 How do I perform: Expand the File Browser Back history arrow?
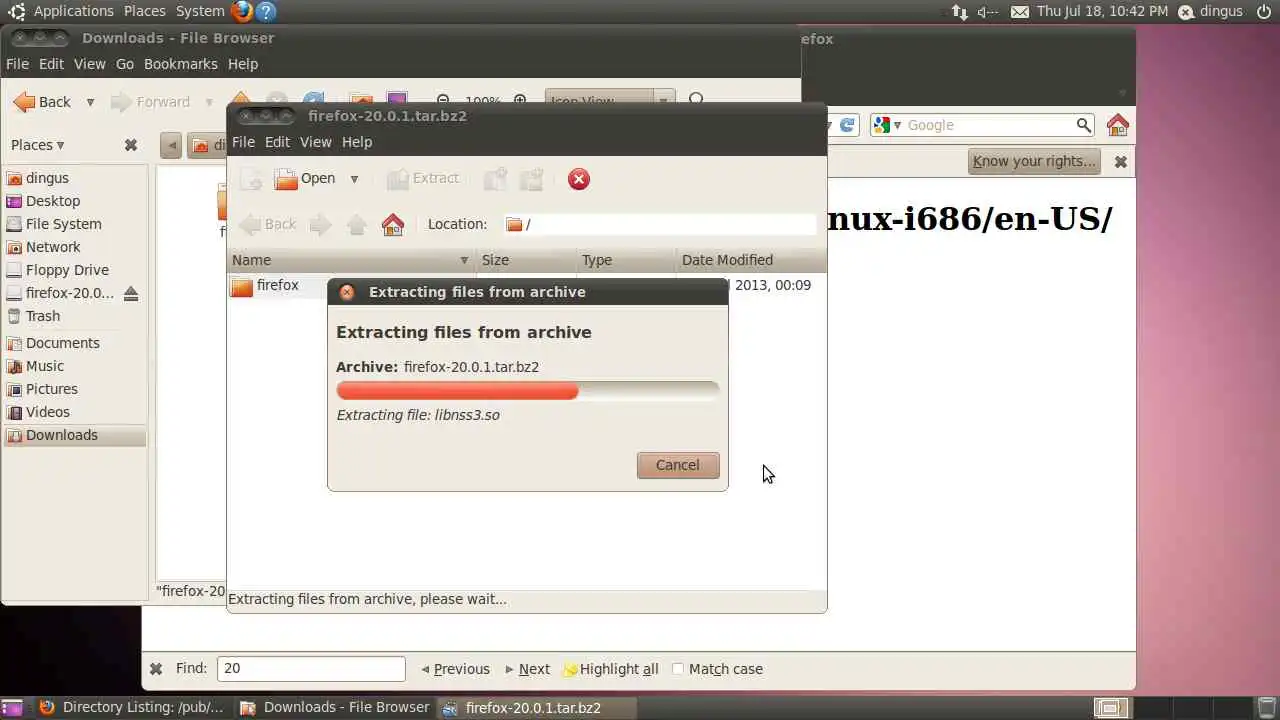[90, 102]
